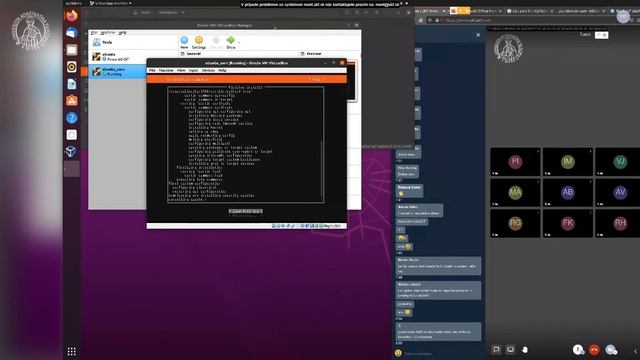Open Devices menu in the VM window

click(x=208, y=70)
